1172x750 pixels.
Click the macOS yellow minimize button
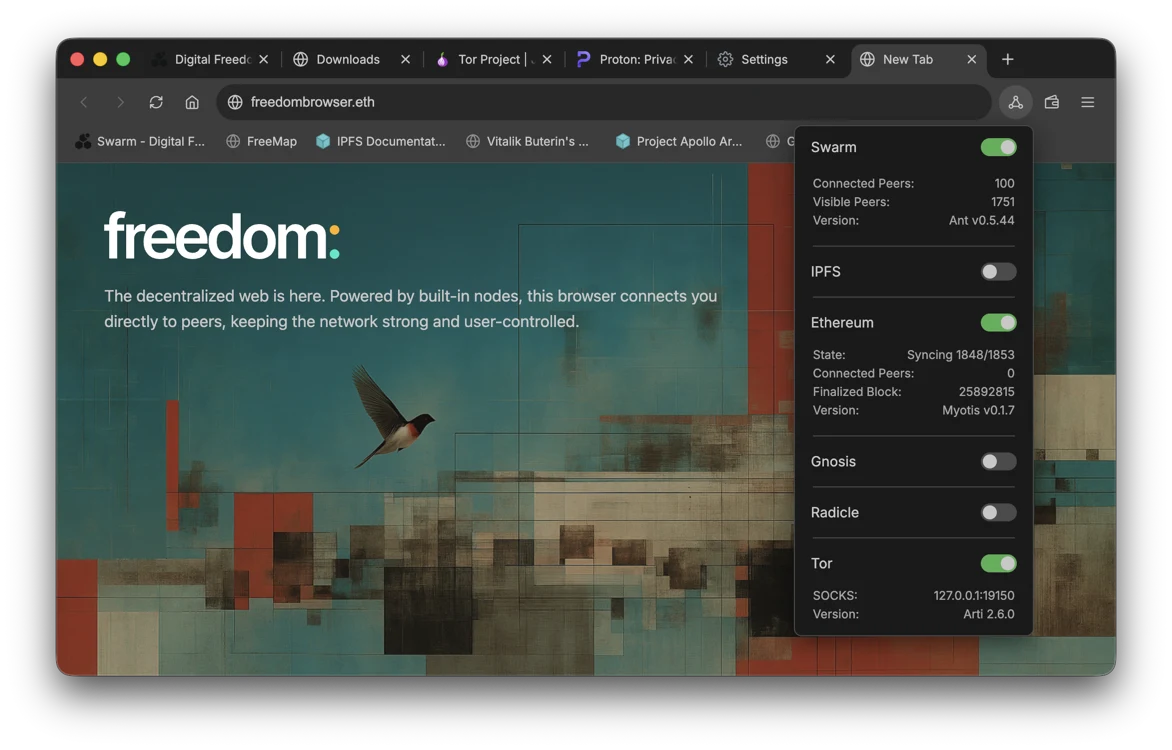pos(100,59)
